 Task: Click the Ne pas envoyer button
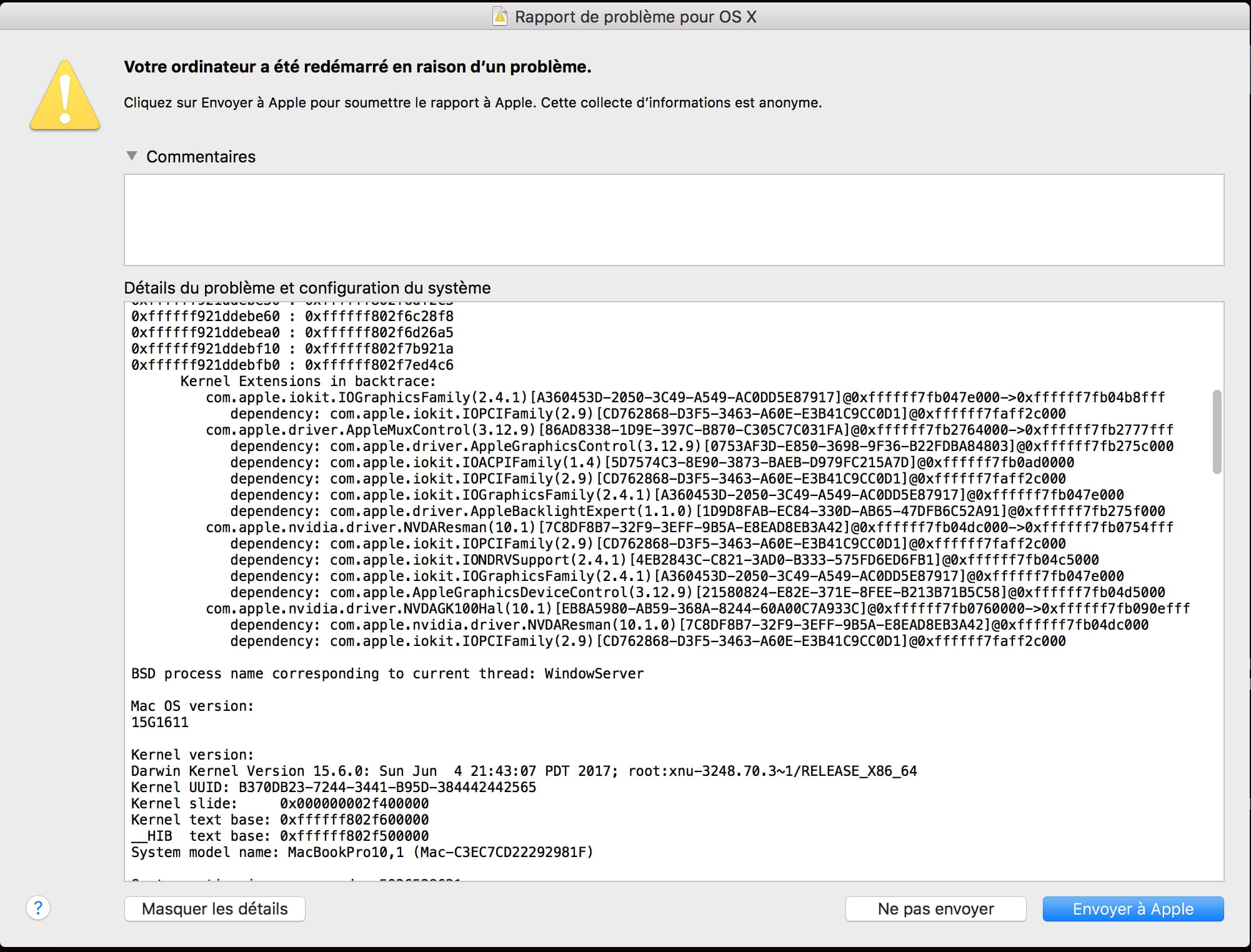pyautogui.click(x=935, y=909)
